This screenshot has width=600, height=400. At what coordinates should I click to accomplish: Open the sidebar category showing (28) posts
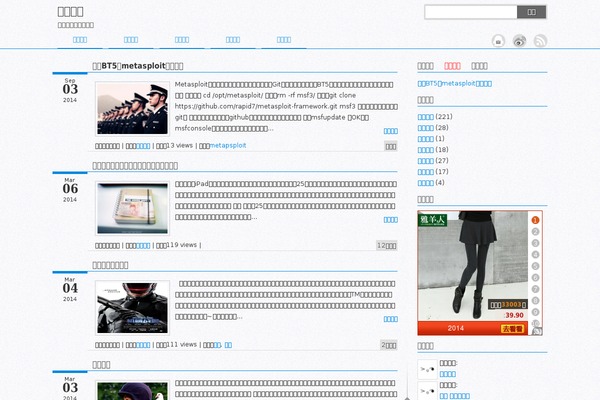click(426, 128)
